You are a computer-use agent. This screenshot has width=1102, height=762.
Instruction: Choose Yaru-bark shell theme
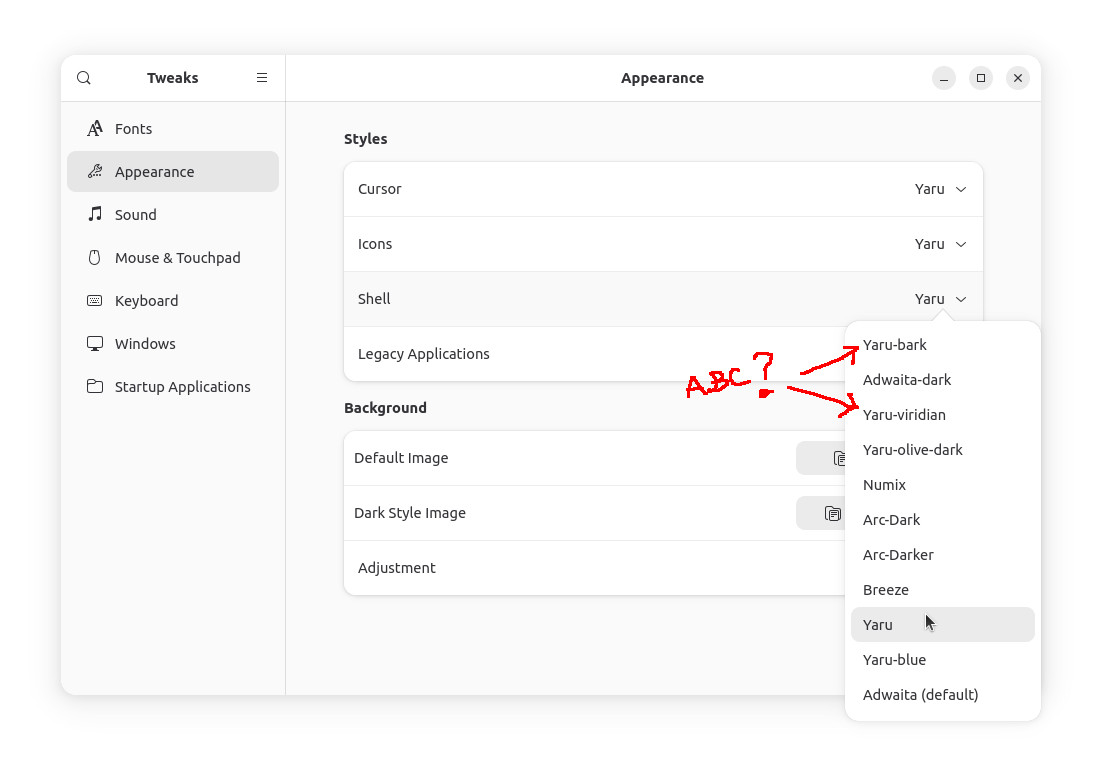(x=895, y=345)
